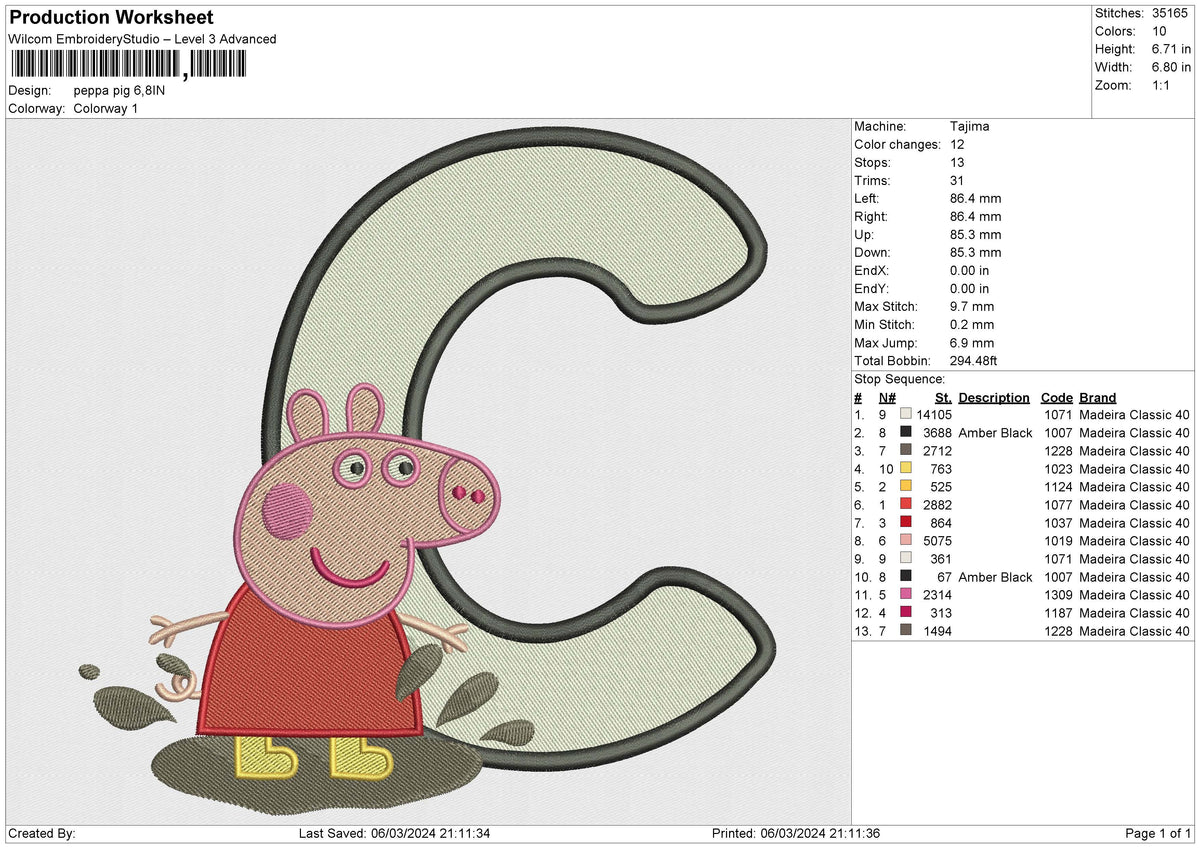Viewport: 1200px width, 848px height.
Task: Click the 'Production Worksheet' title
Action: (x=111, y=18)
